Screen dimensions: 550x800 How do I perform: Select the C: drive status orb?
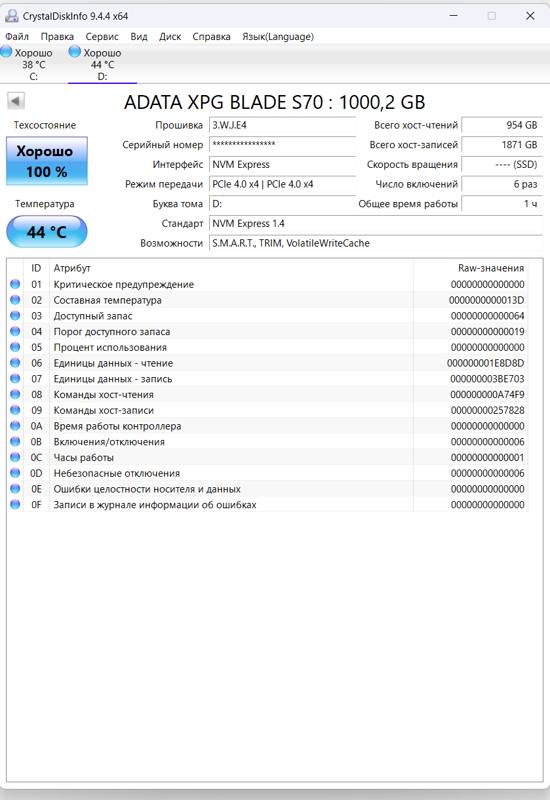[x=6, y=51]
